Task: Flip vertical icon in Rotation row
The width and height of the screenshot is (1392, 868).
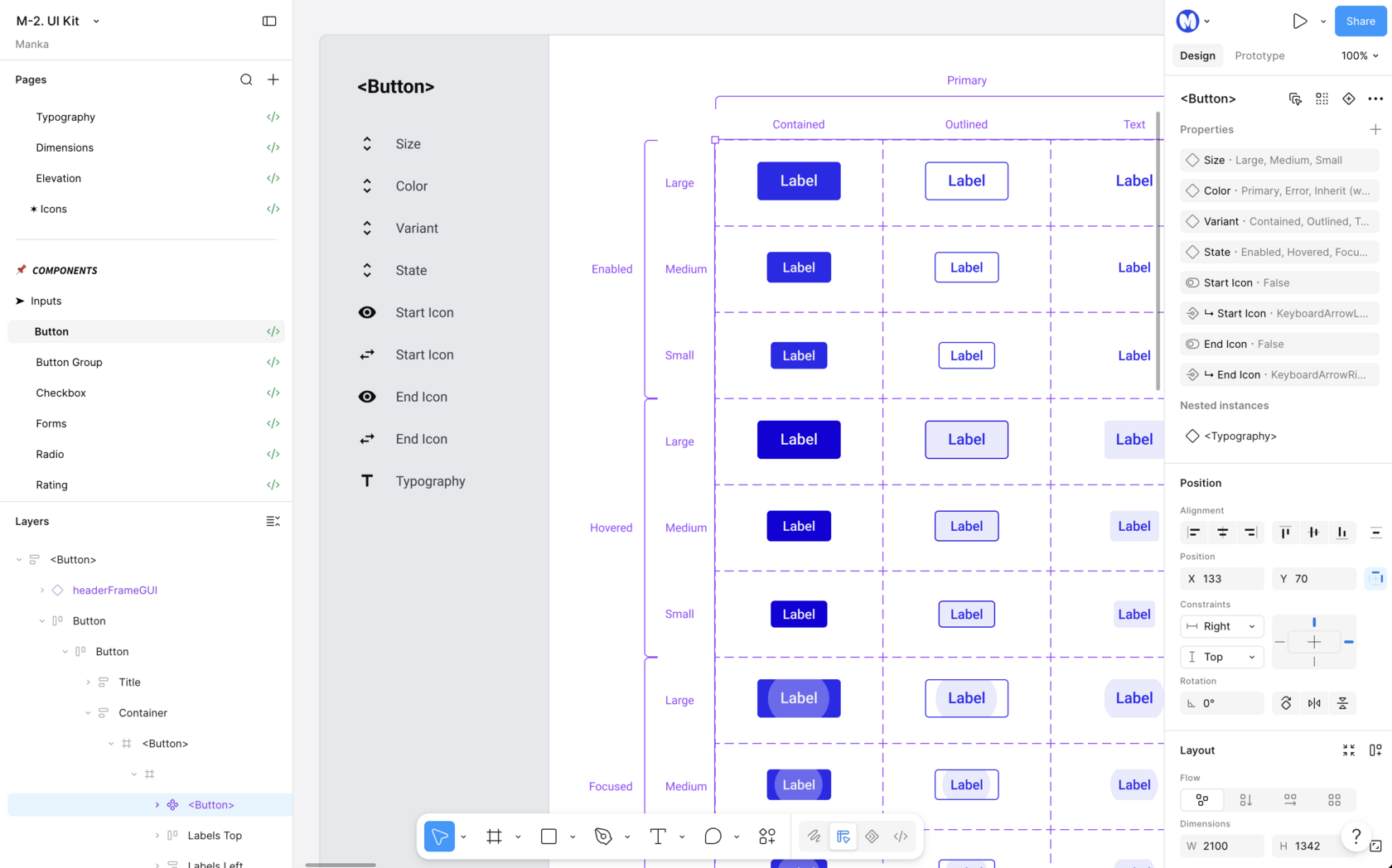Action: [1342, 703]
